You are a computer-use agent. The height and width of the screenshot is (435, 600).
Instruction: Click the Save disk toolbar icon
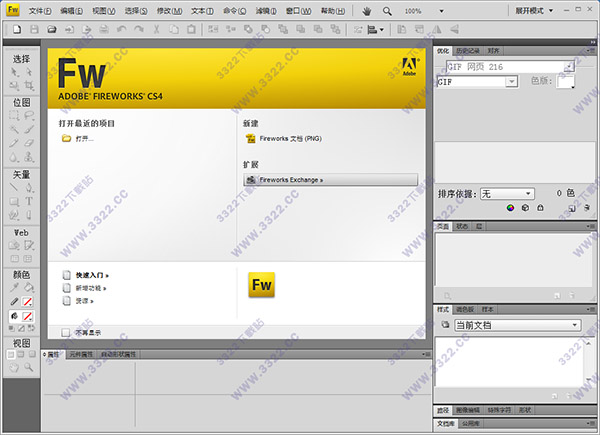click(x=34, y=29)
